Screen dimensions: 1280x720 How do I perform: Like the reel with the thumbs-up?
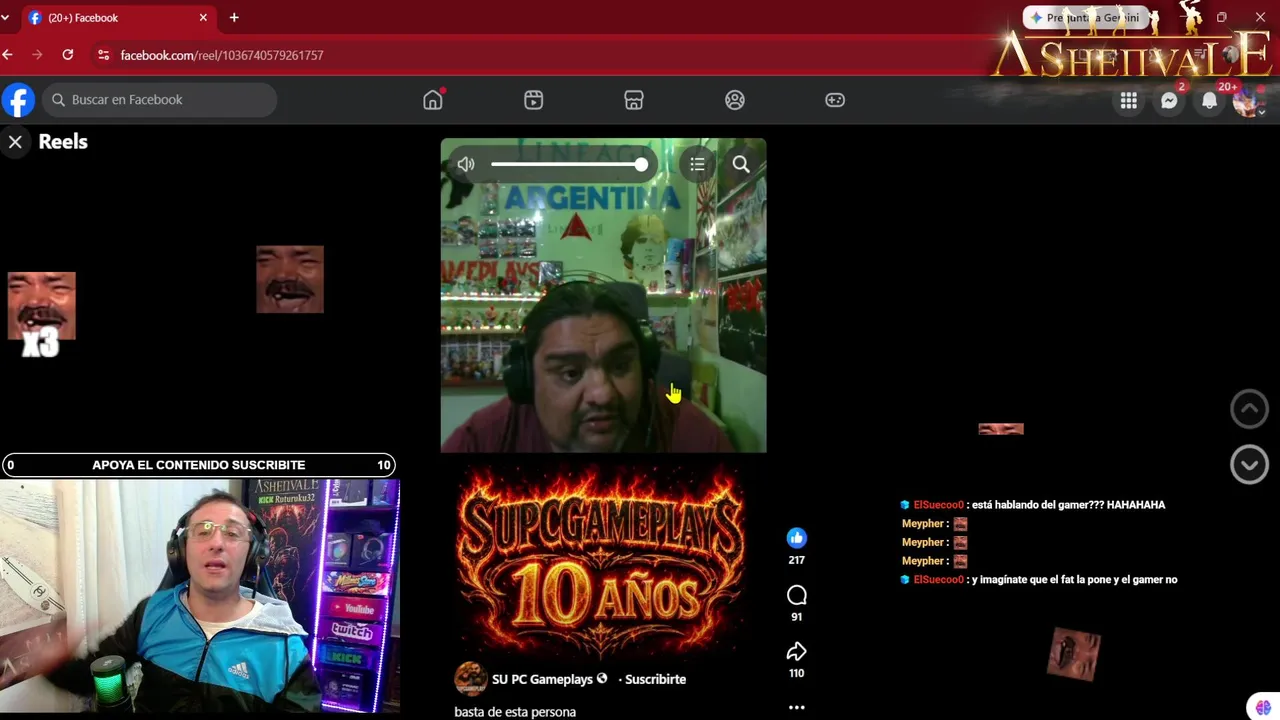796,538
